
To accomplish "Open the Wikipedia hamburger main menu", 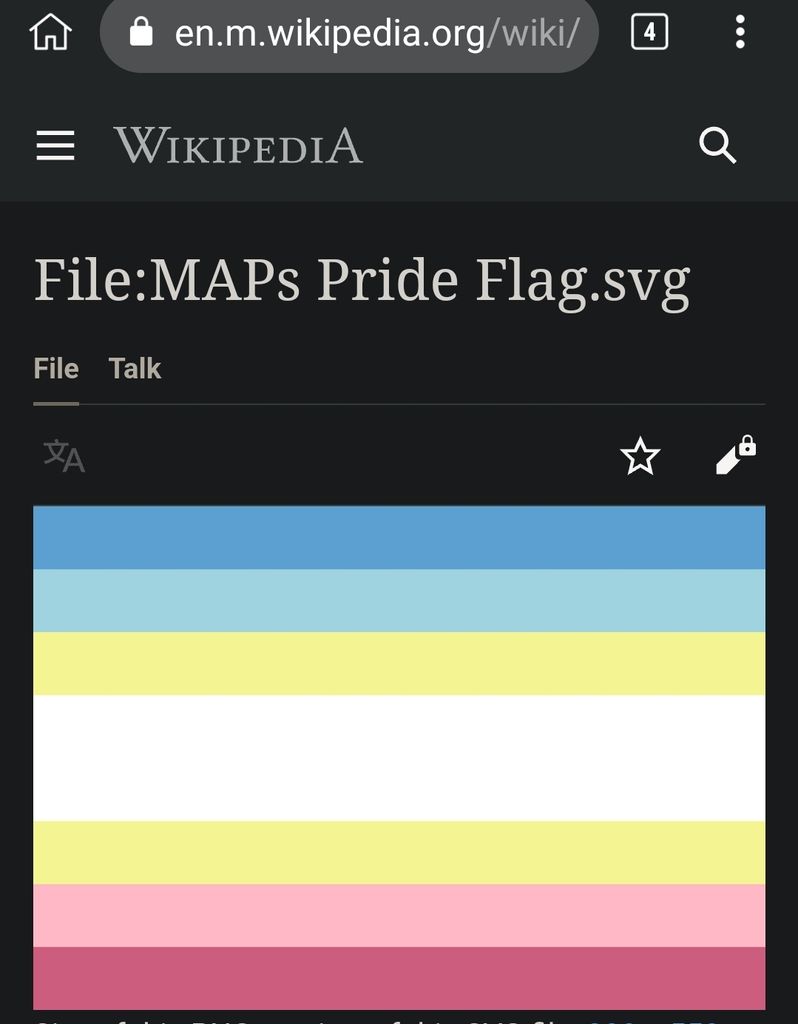I will pos(56,146).
